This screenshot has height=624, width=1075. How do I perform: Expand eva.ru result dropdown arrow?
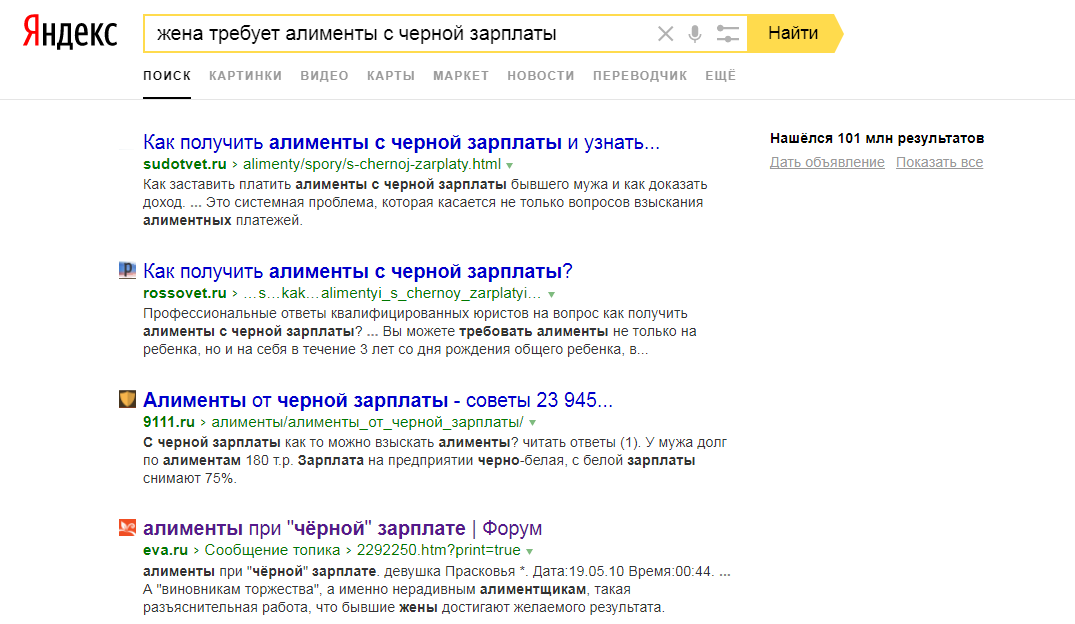point(529,551)
